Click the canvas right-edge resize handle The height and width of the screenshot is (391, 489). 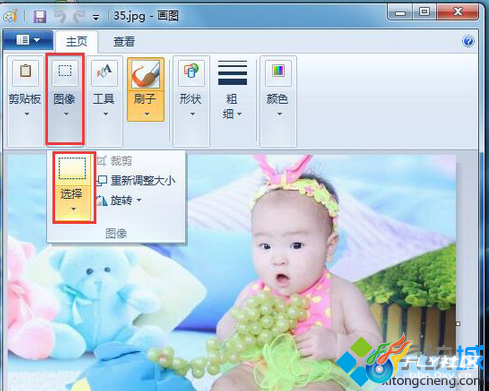[x=458, y=323]
